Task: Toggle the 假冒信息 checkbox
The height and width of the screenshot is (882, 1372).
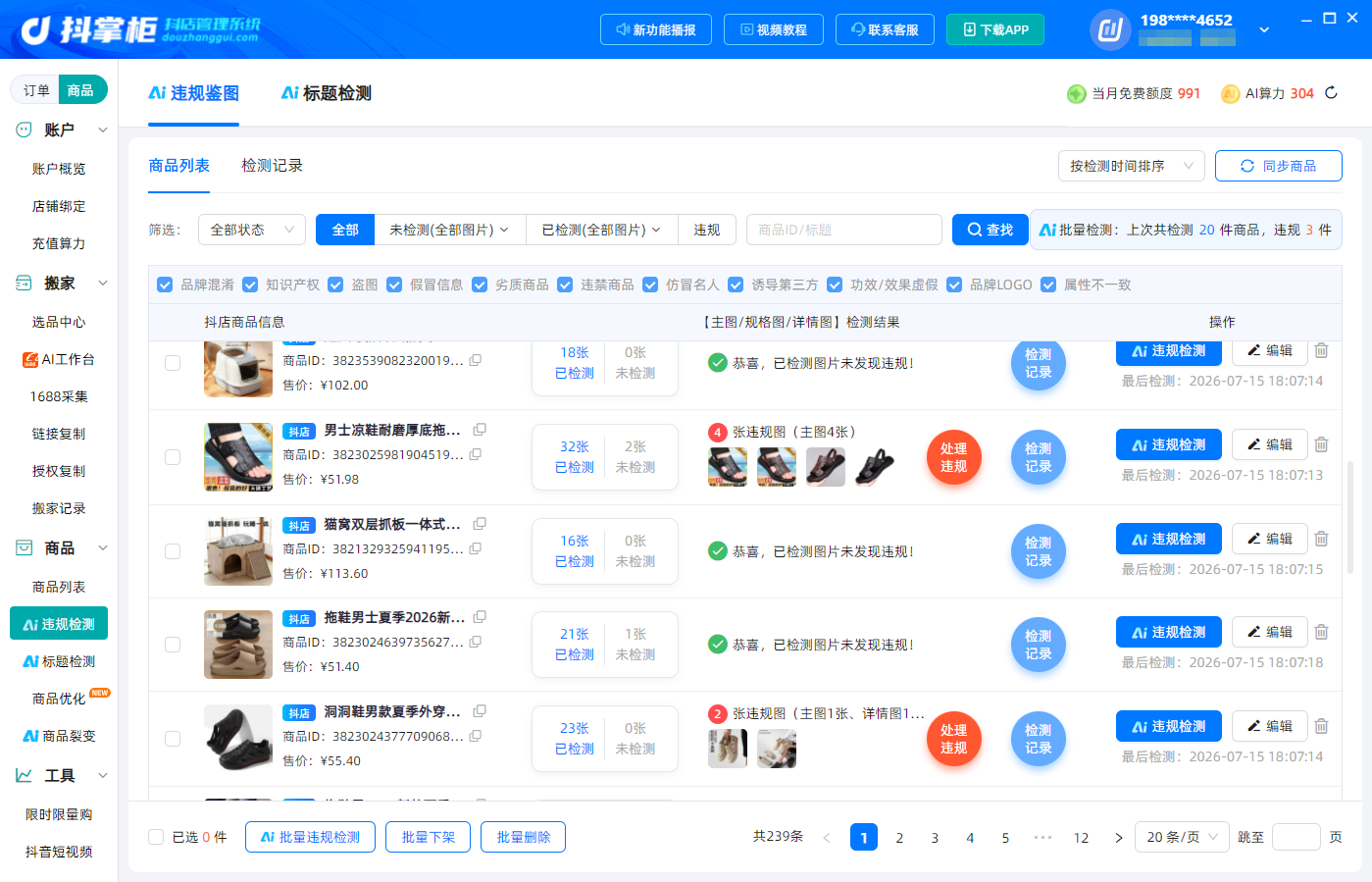Action: tap(394, 285)
